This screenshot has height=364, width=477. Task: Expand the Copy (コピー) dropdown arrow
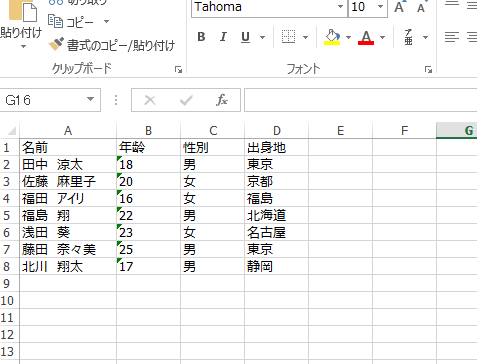(x=106, y=22)
